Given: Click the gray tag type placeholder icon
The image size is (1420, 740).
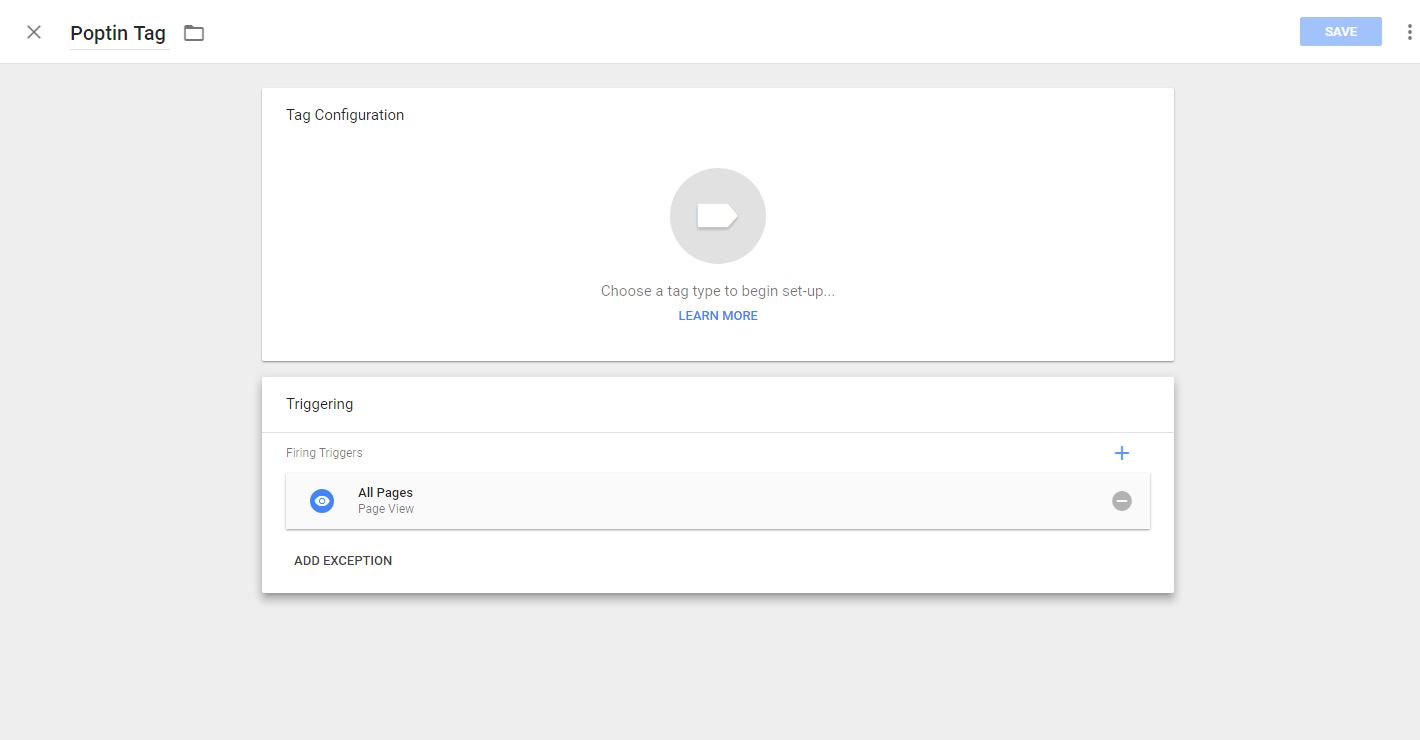Looking at the screenshot, I should pos(718,216).
